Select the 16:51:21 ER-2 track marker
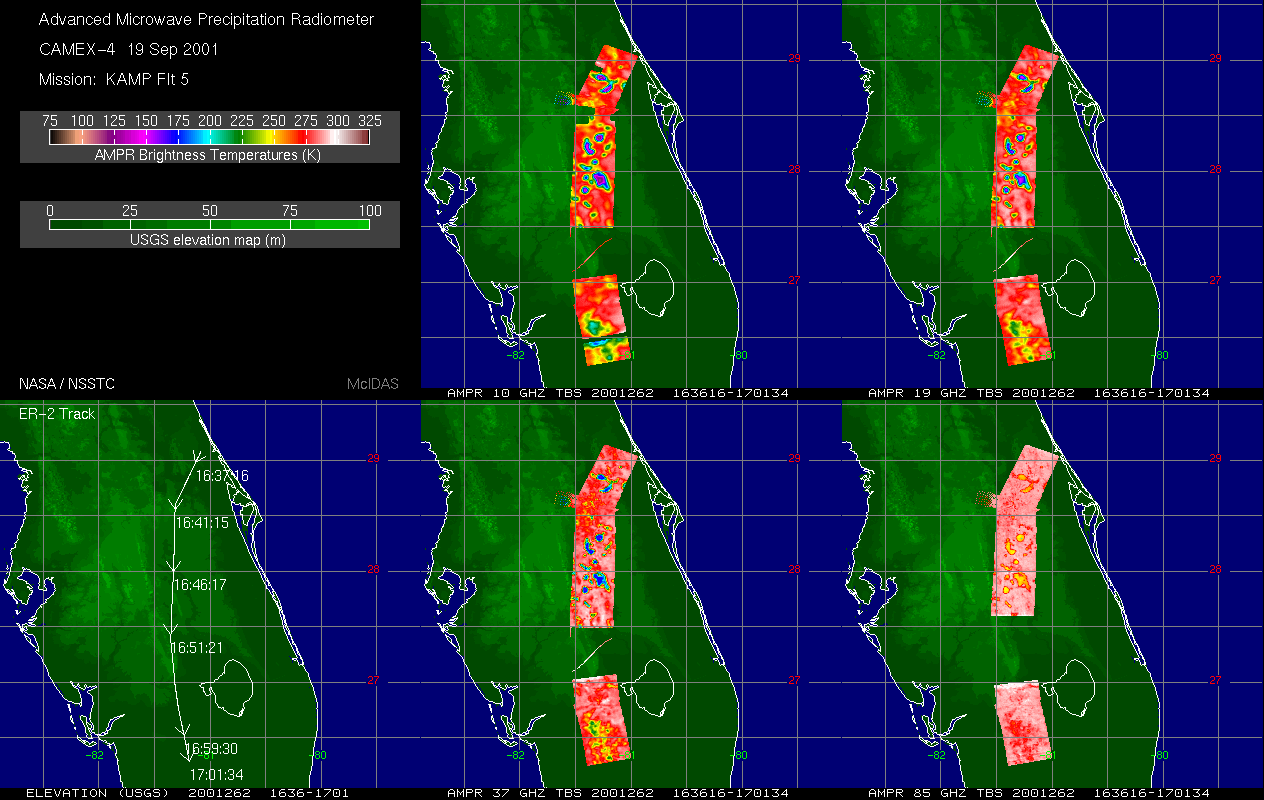 coord(196,648)
